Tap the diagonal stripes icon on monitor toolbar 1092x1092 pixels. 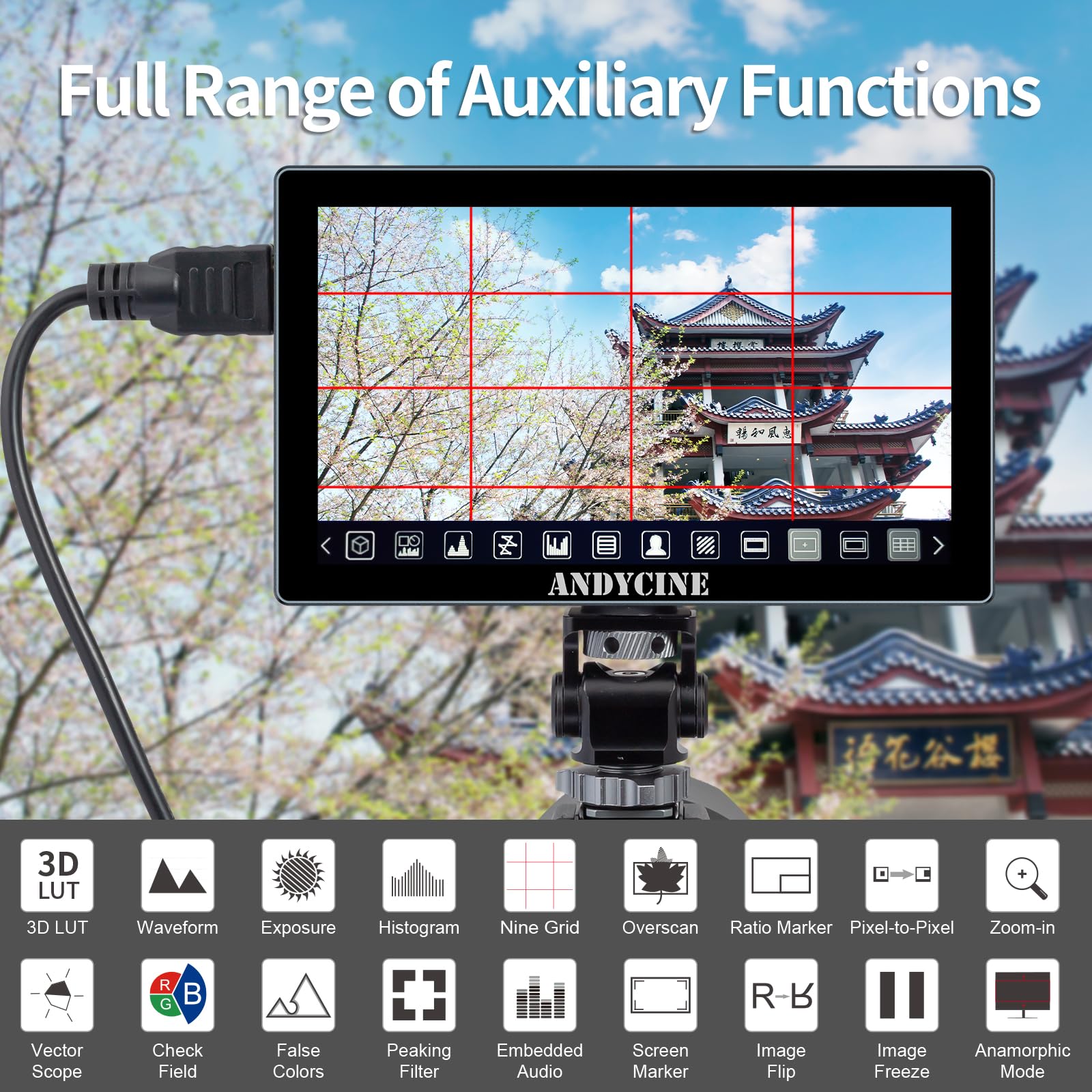point(705,545)
